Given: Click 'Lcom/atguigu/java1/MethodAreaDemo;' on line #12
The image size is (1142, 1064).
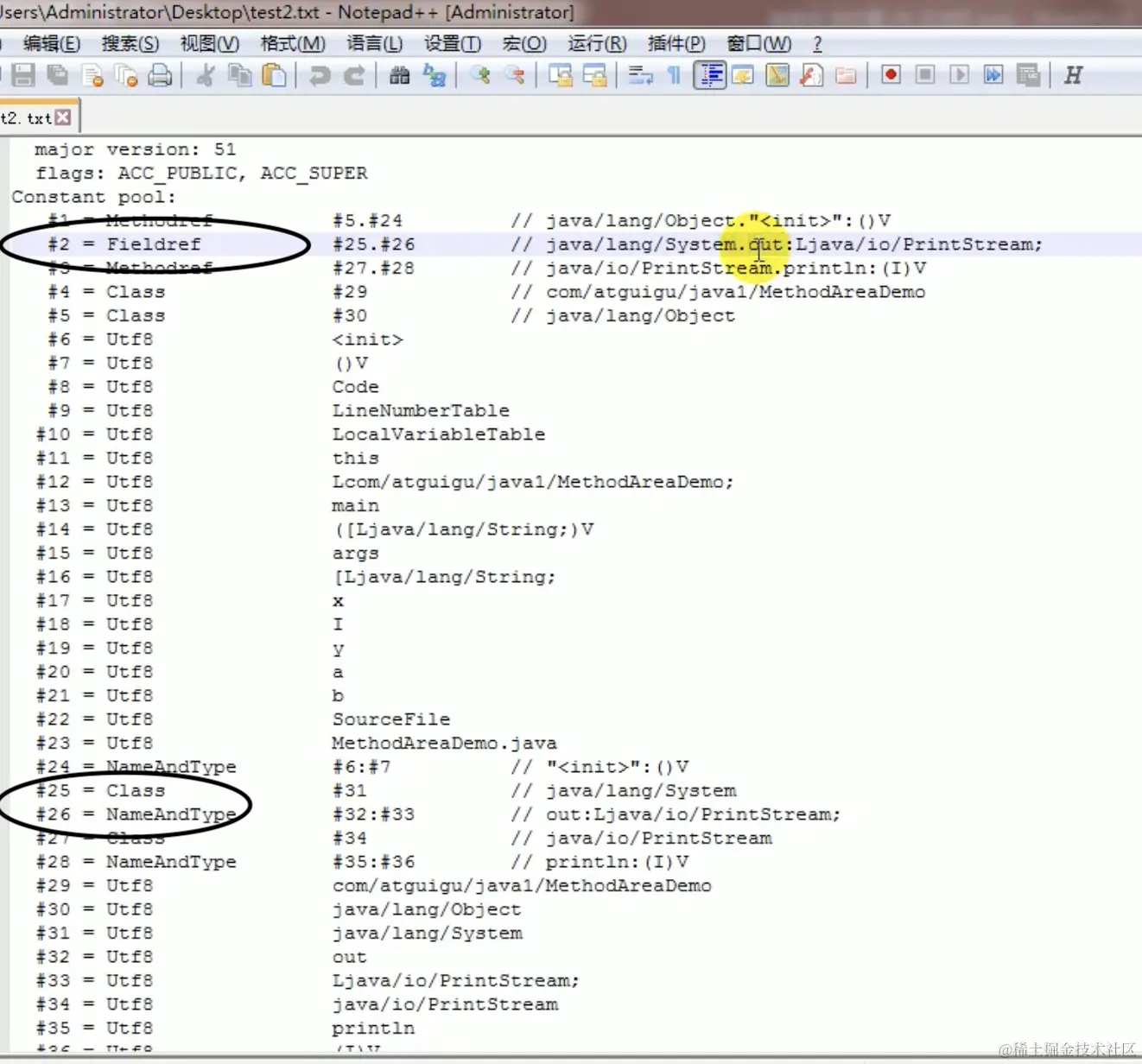Looking at the screenshot, I should 533,482.
